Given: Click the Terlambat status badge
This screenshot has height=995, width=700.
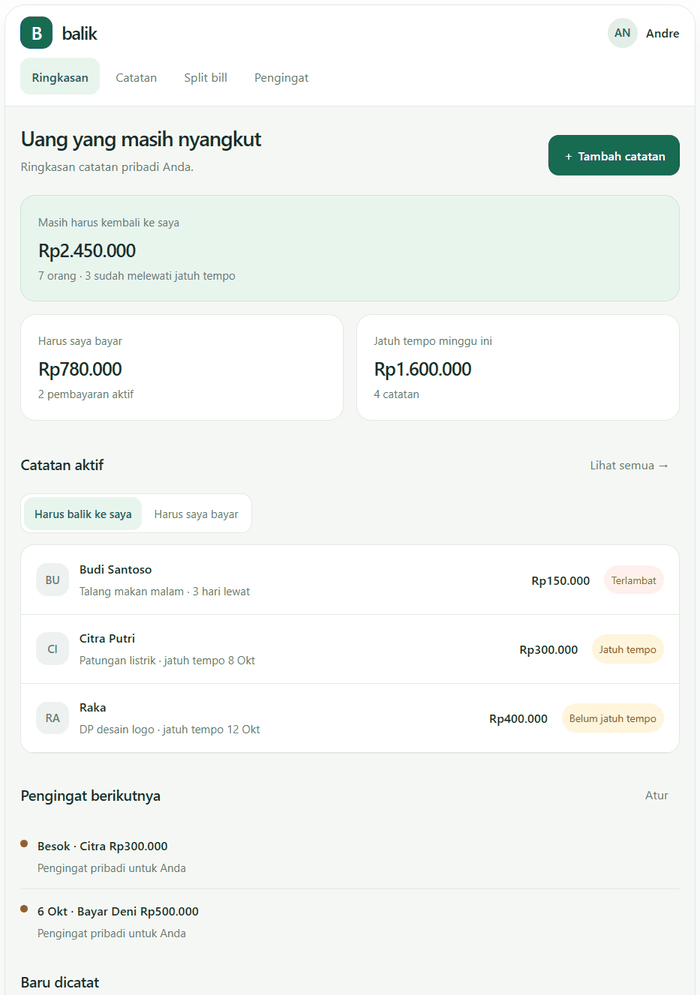Looking at the screenshot, I should tap(633, 580).
